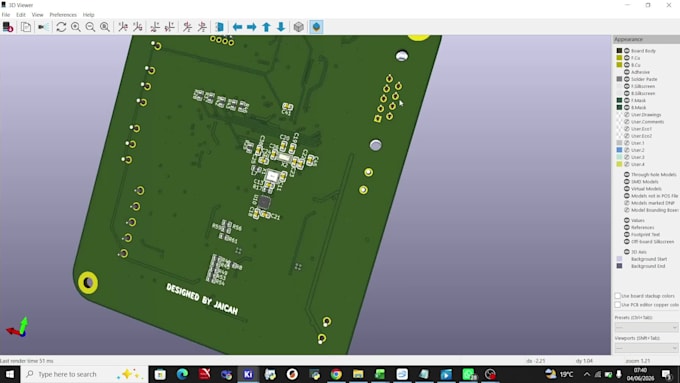Click the weather 19°C taskbar widget
This screenshot has width=680, height=383.
[x=559, y=374]
